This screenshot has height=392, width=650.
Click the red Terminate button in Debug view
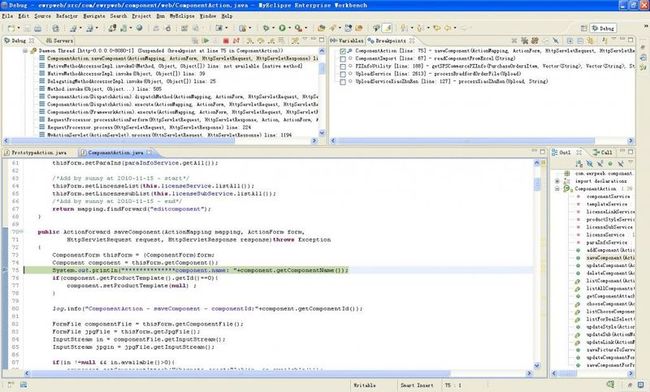pos(226,41)
